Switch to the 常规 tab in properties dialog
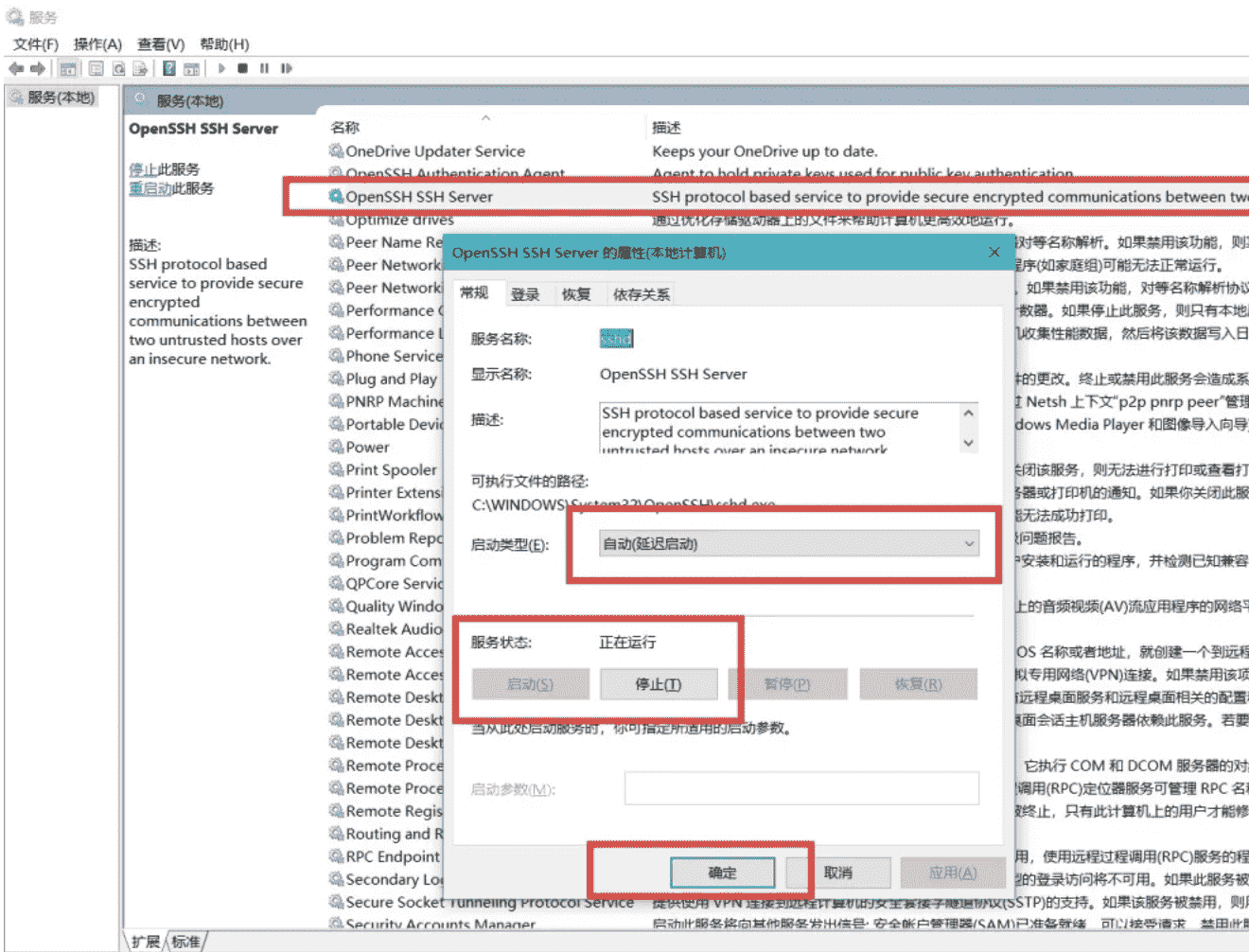1249x952 pixels. point(474,293)
